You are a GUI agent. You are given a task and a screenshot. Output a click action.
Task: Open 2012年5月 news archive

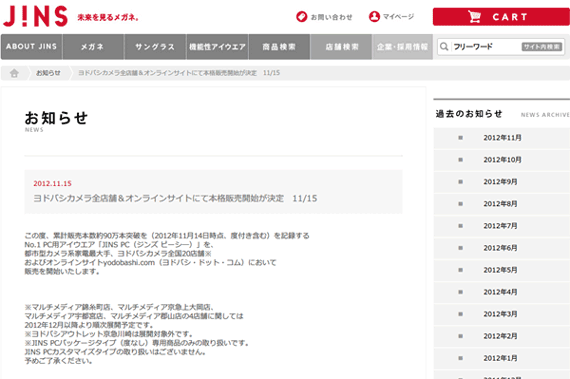(x=502, y=270)
